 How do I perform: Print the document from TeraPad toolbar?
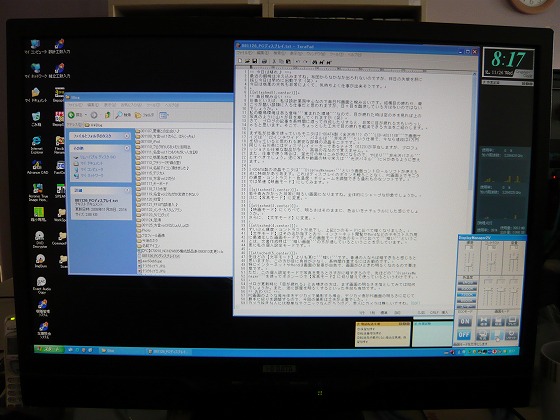pyautogui.click(x=264, y=61)
